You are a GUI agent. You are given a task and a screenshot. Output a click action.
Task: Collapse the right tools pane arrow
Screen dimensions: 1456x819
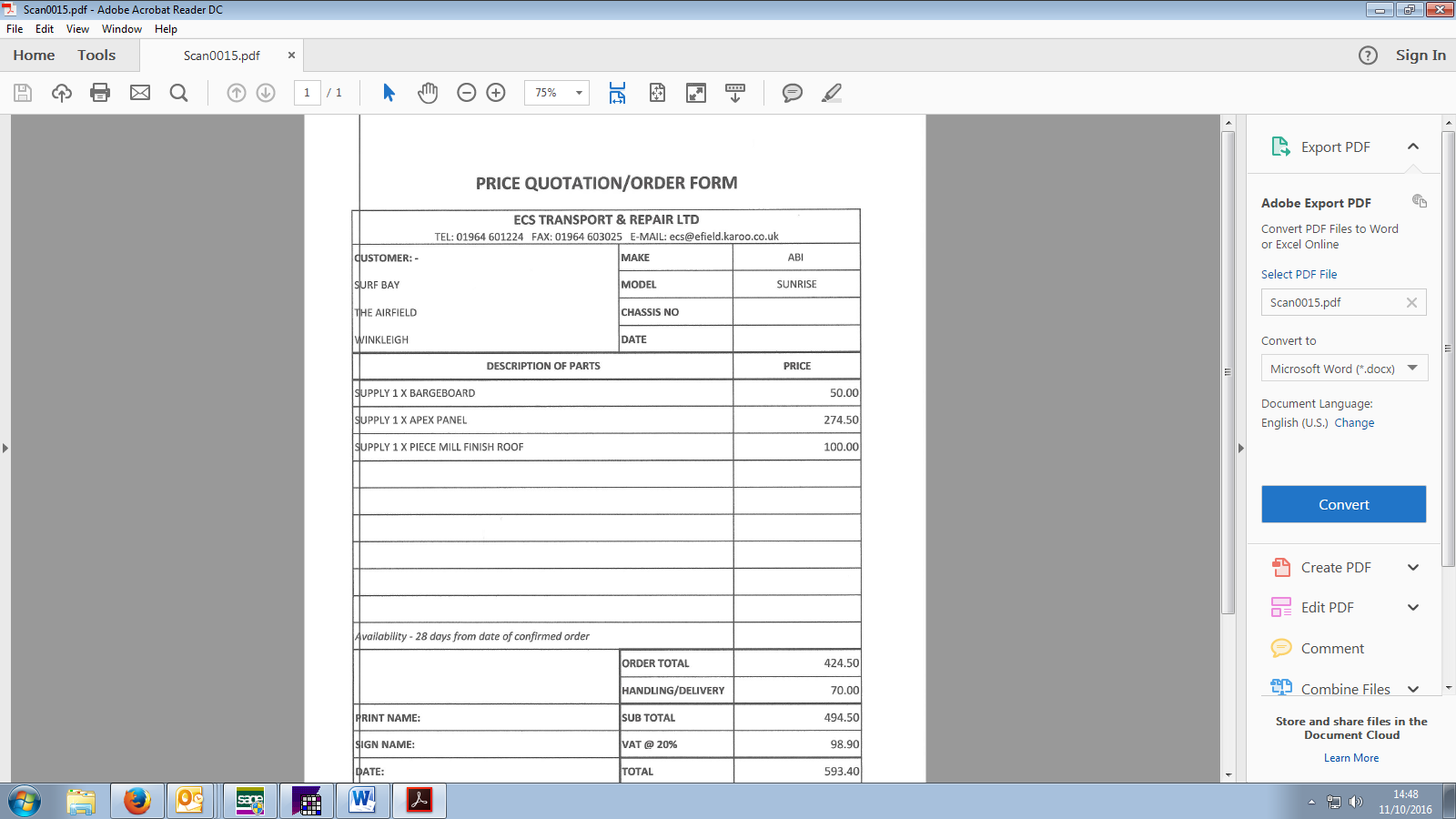coord(1241,448)
